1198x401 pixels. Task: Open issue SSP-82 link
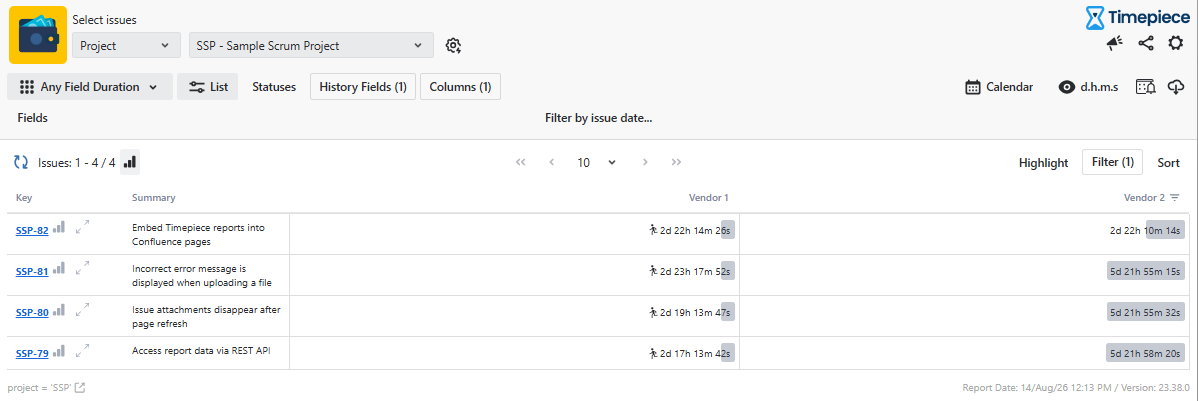pos(32,230)
